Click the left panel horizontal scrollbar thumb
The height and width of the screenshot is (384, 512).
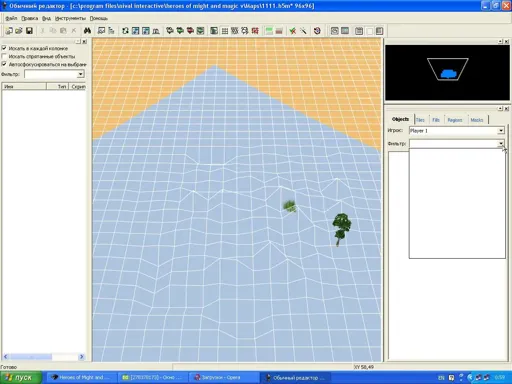click(30, 357)
